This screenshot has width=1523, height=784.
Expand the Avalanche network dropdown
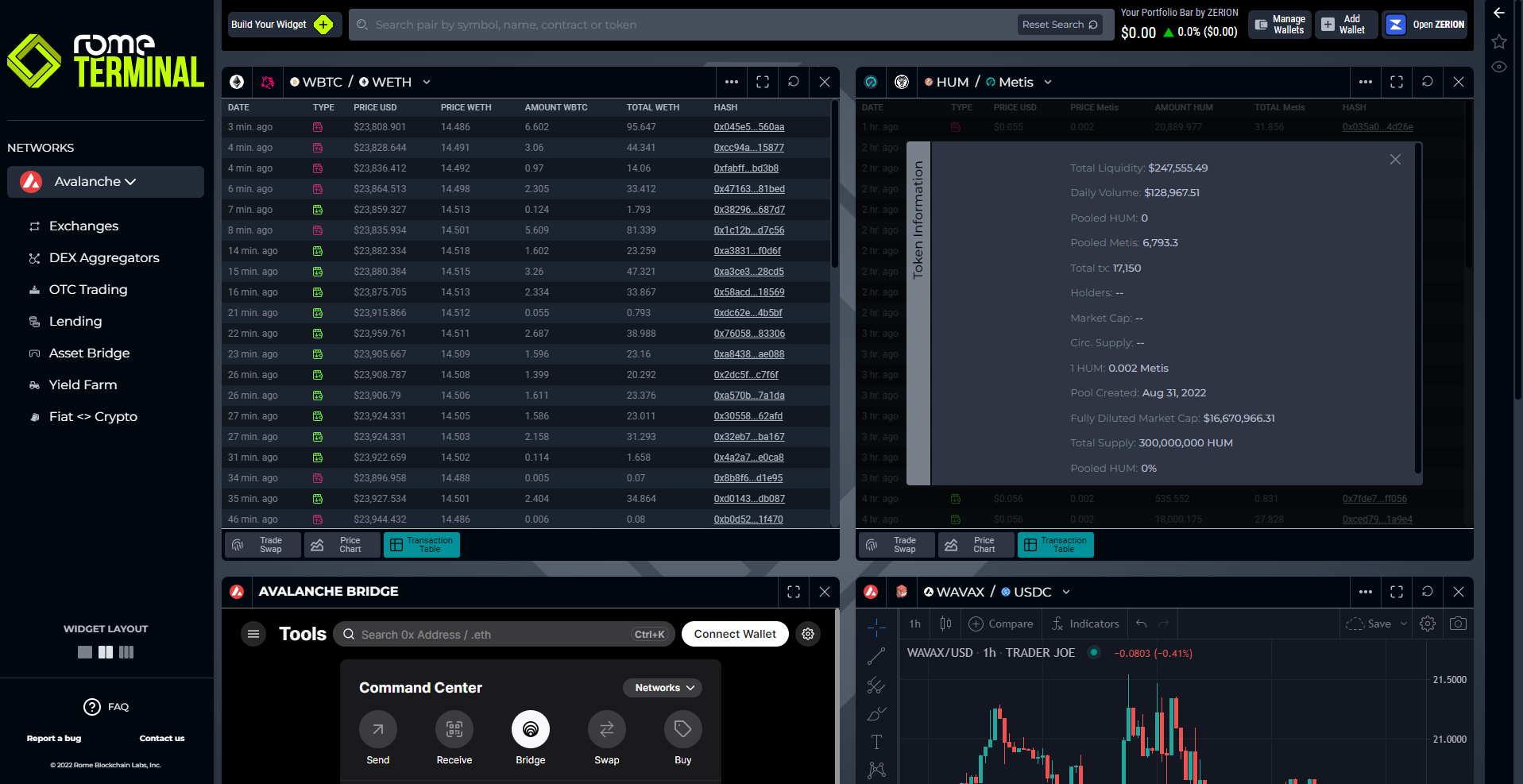tap(106, 182)
